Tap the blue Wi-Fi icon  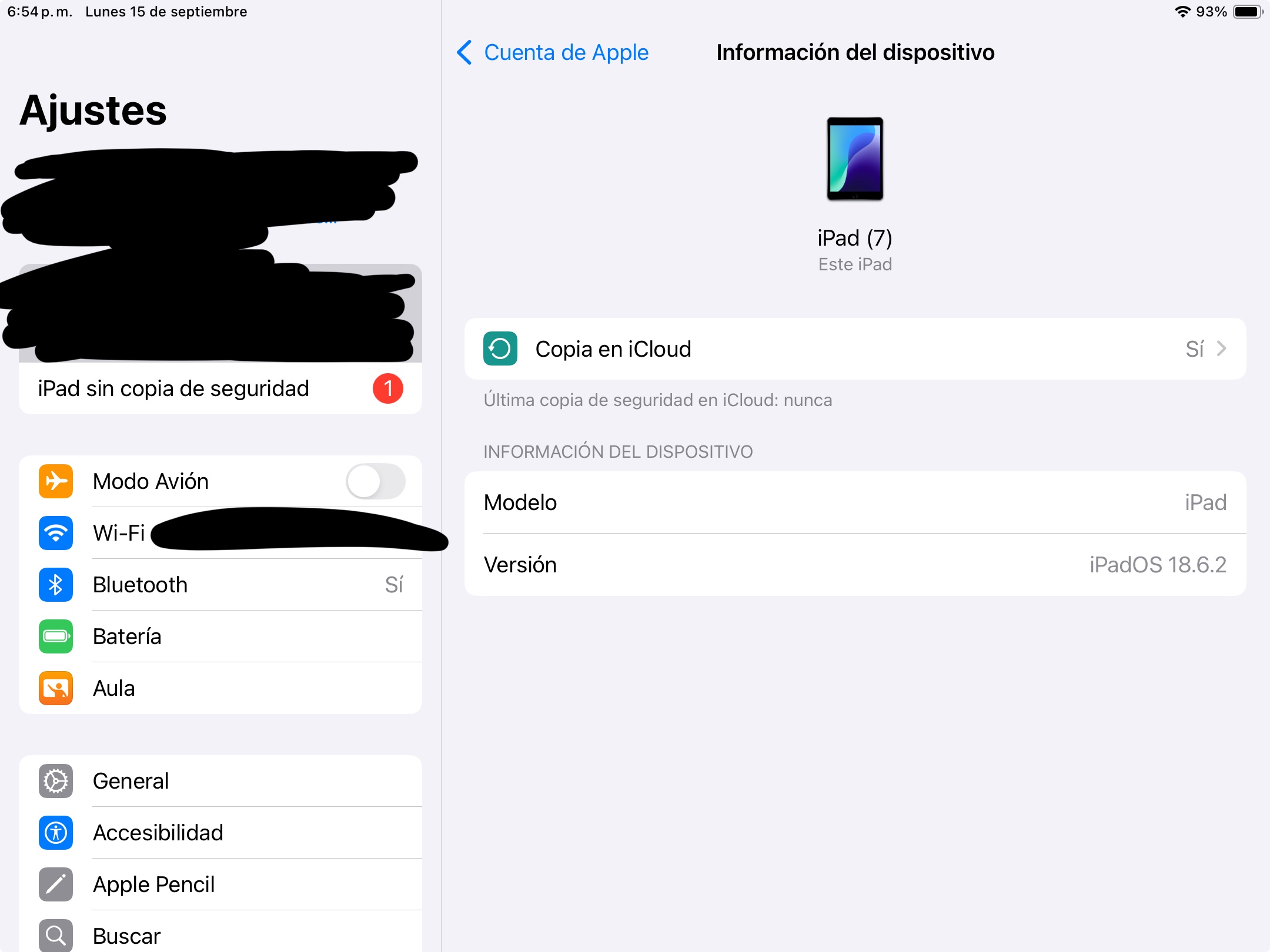(x=56, y=533)
